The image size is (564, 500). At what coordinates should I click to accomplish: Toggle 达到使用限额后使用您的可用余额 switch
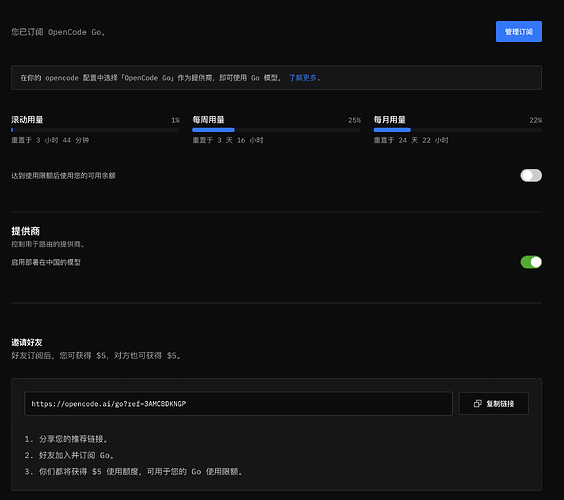[x=531, y=176]
